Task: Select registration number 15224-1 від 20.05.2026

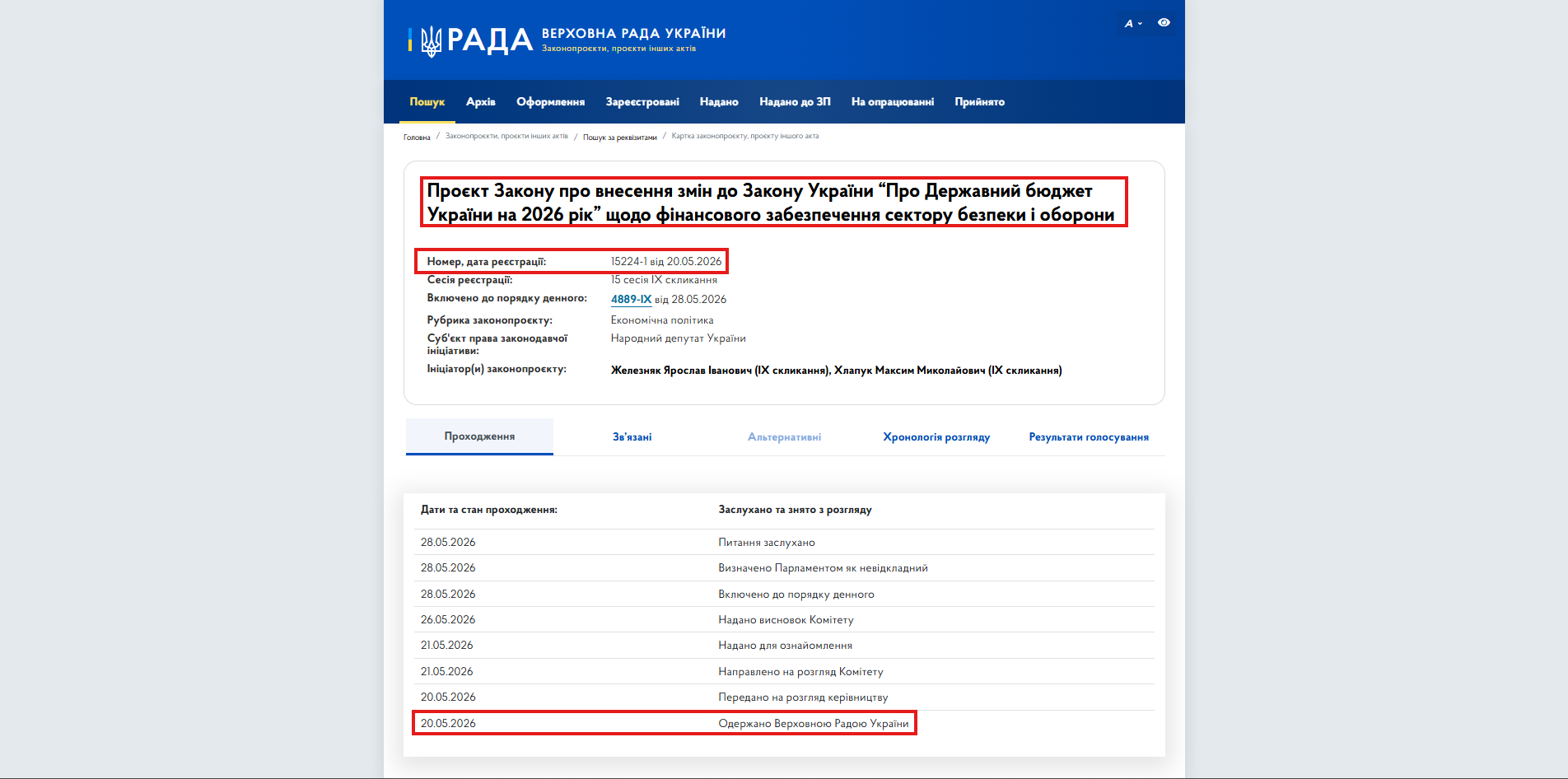Action: (666, 262)
